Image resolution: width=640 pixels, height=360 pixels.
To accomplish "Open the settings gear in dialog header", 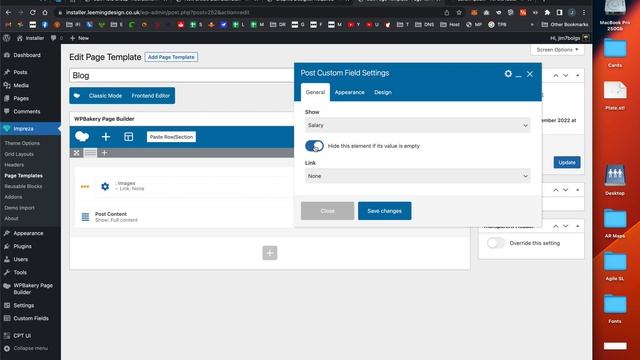I will tap(508, 73).
